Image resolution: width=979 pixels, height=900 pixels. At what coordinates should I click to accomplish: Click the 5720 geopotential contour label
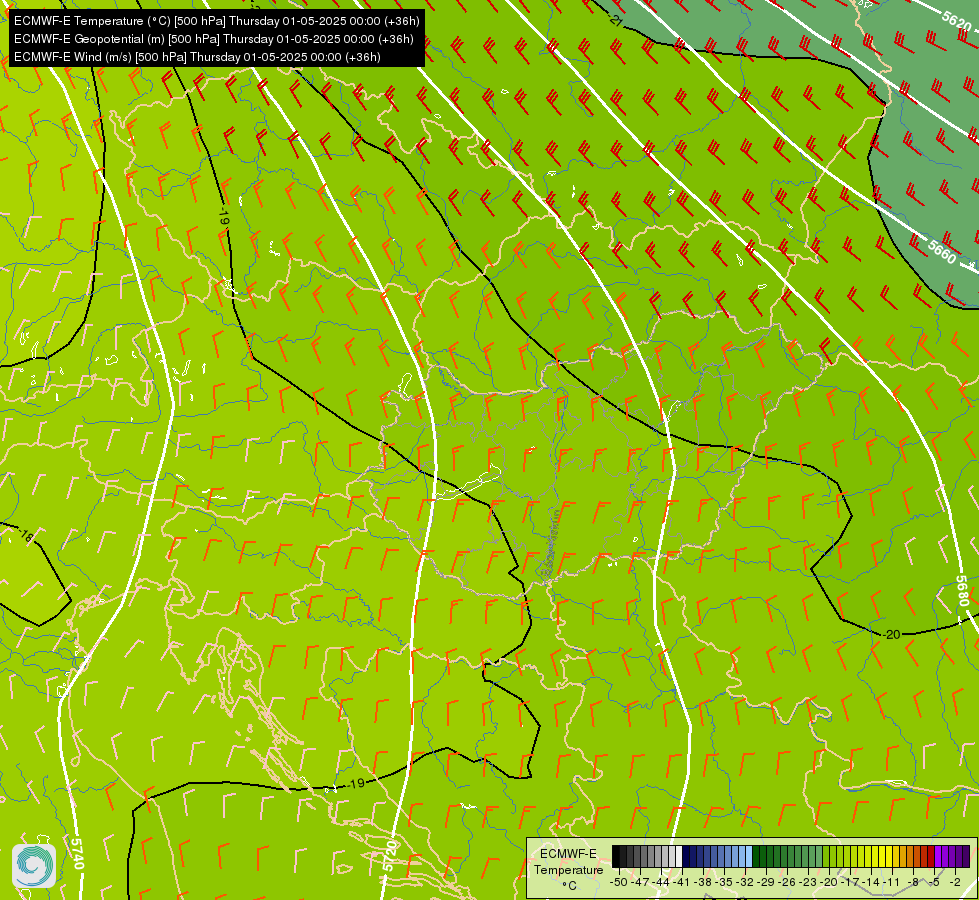[x=390, y=856]
